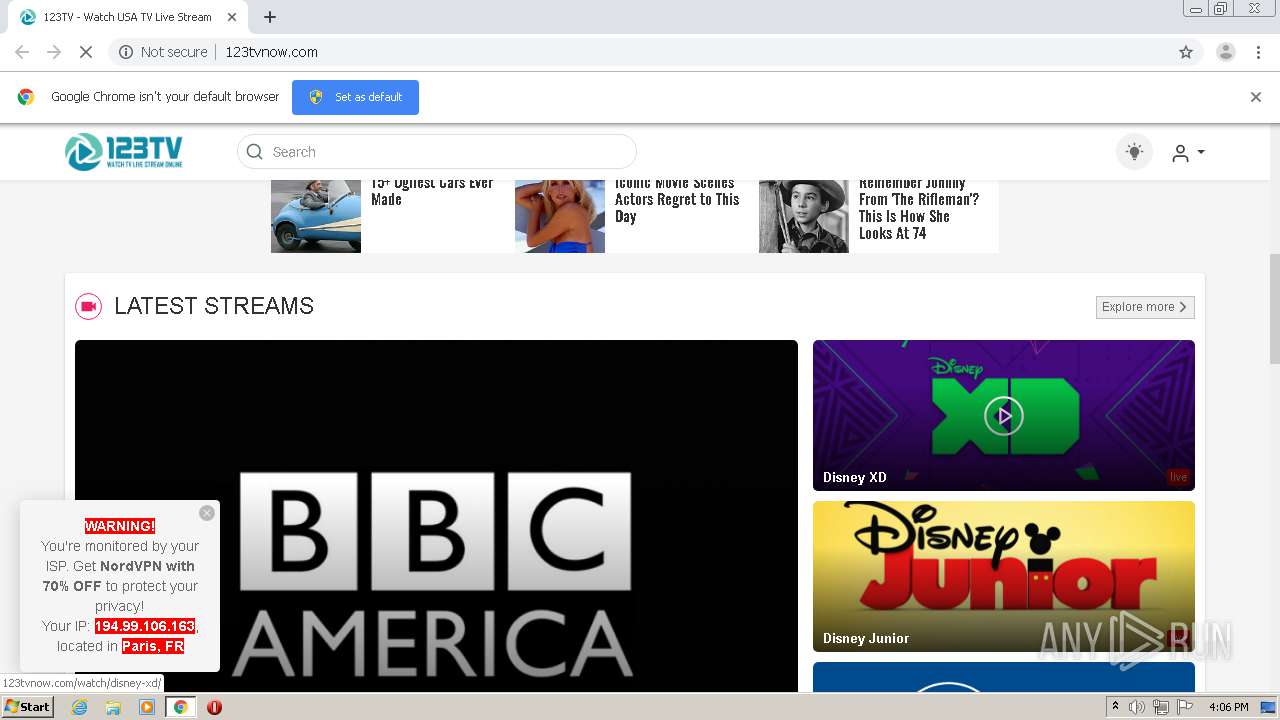Click the IP address 194.99.106.163
This screenshot has width=1280, height=720.
[x=145, y=626]
